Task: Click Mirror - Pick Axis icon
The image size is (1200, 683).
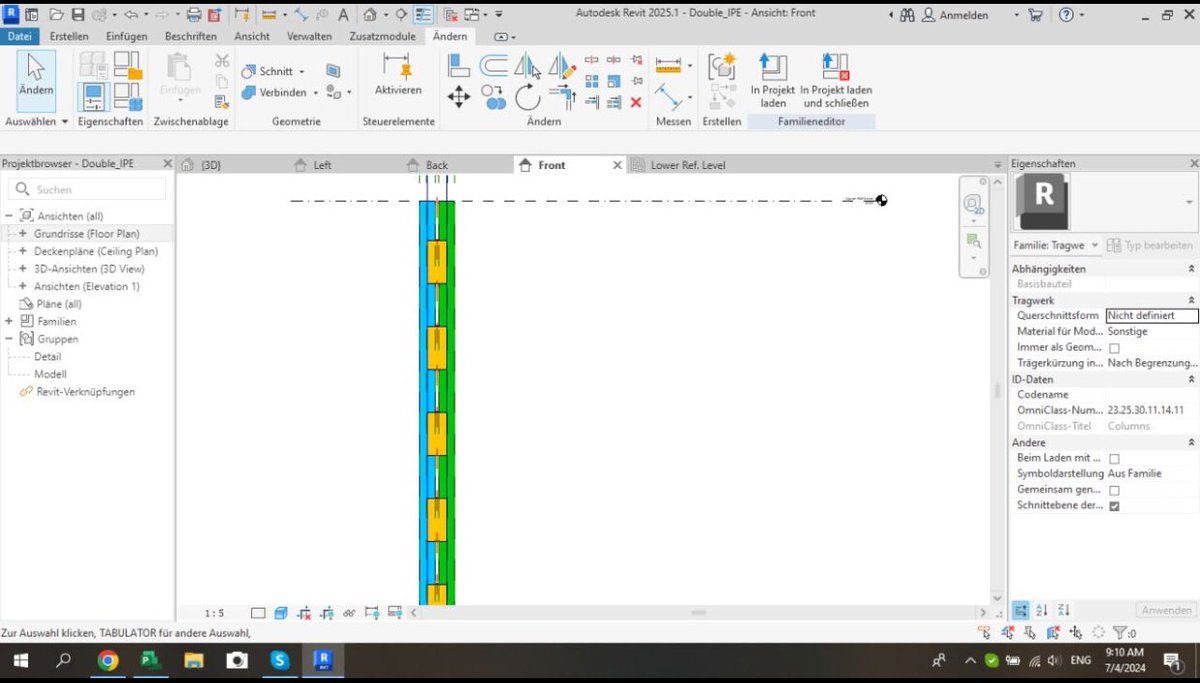Action: [526, 66]
